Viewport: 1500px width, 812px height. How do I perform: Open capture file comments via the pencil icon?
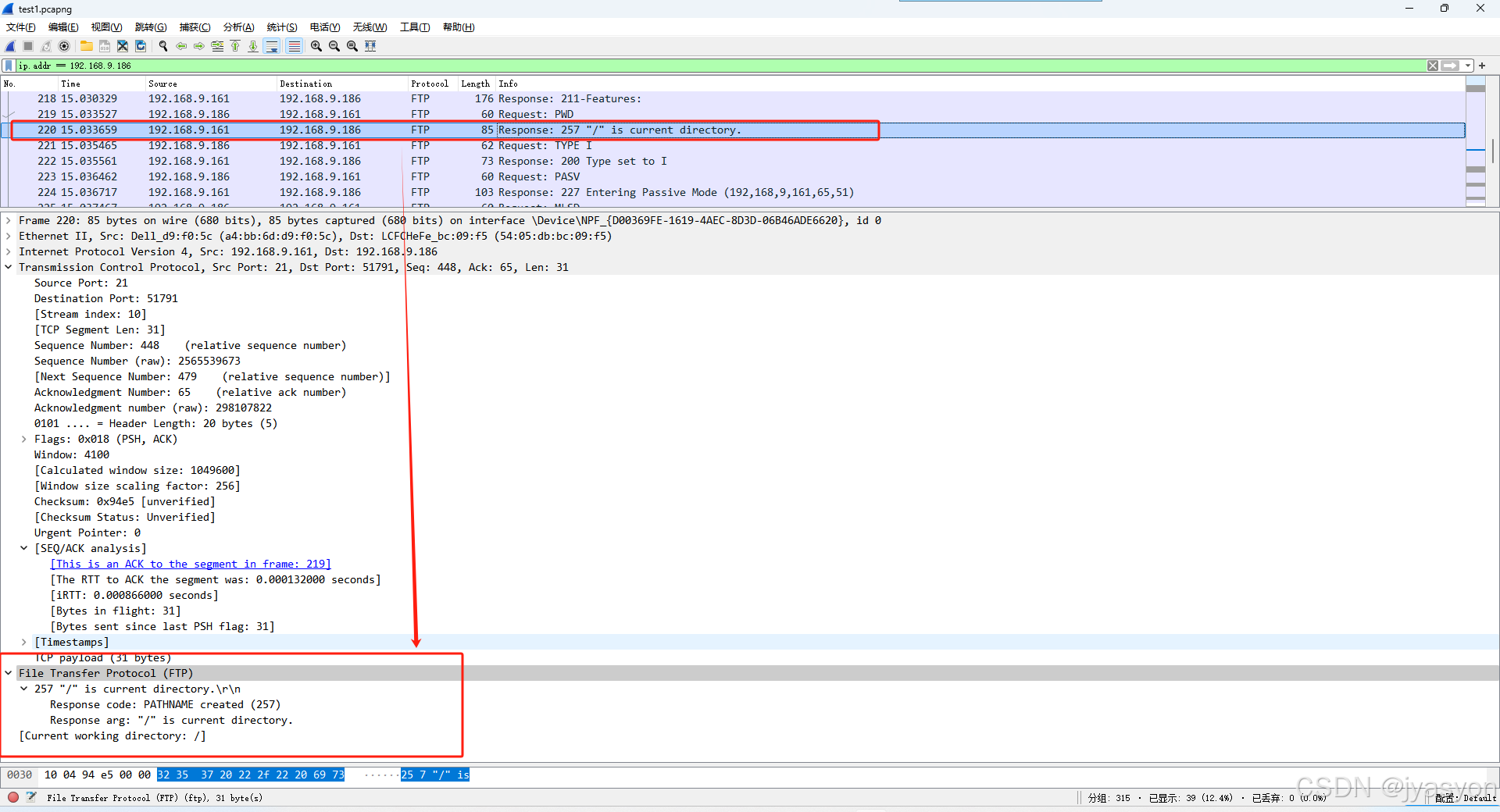(32, 798)
